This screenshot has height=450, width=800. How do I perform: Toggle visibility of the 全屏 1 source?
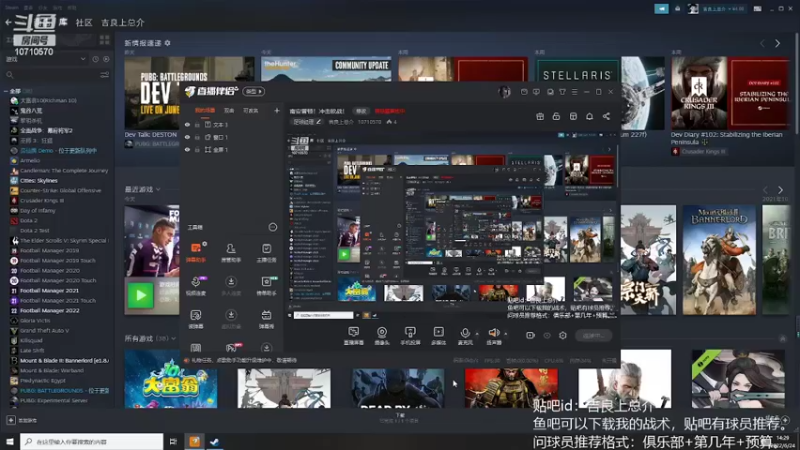point(187,149)
